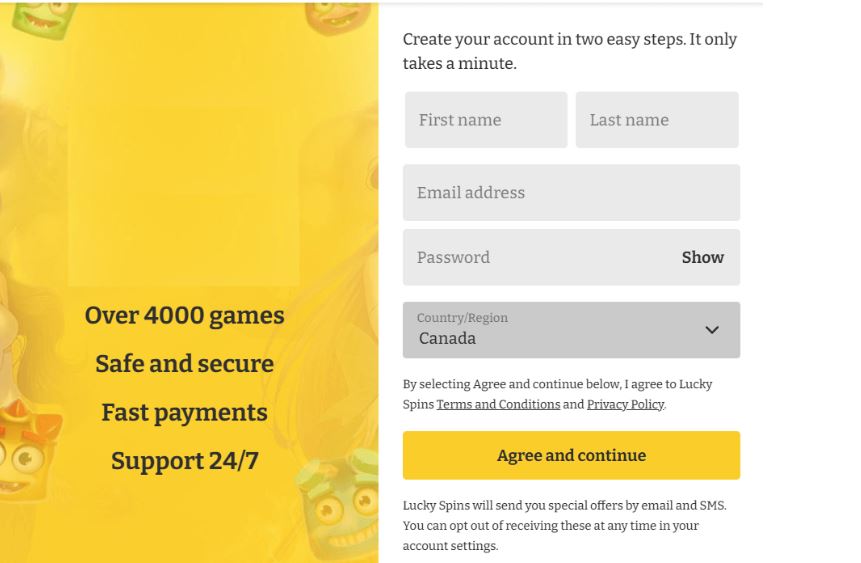
Task: Click into the Email address field
Action: [x=571, y=192]
